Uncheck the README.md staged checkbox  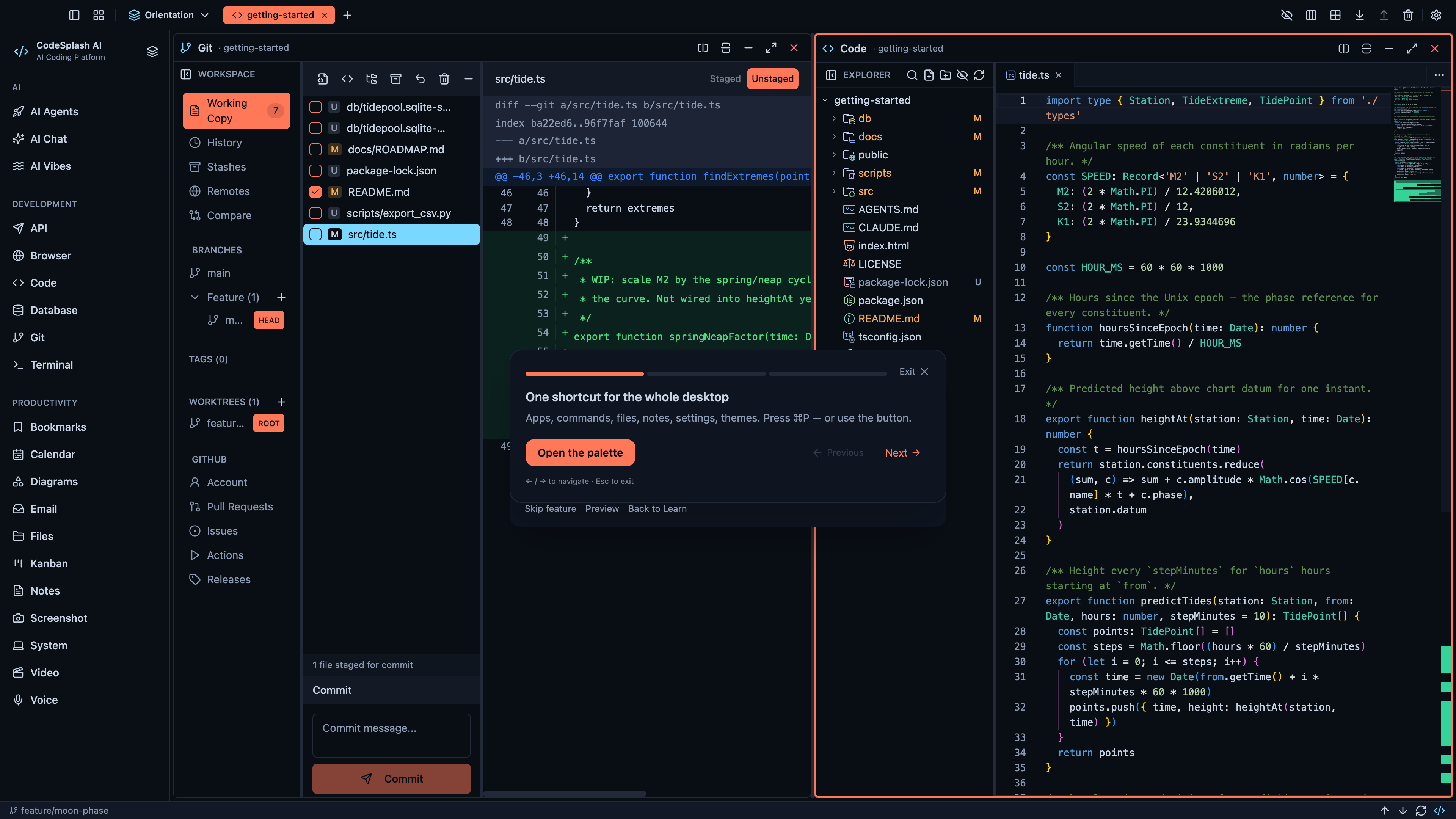pyautogui.click(x=315, y=192)
